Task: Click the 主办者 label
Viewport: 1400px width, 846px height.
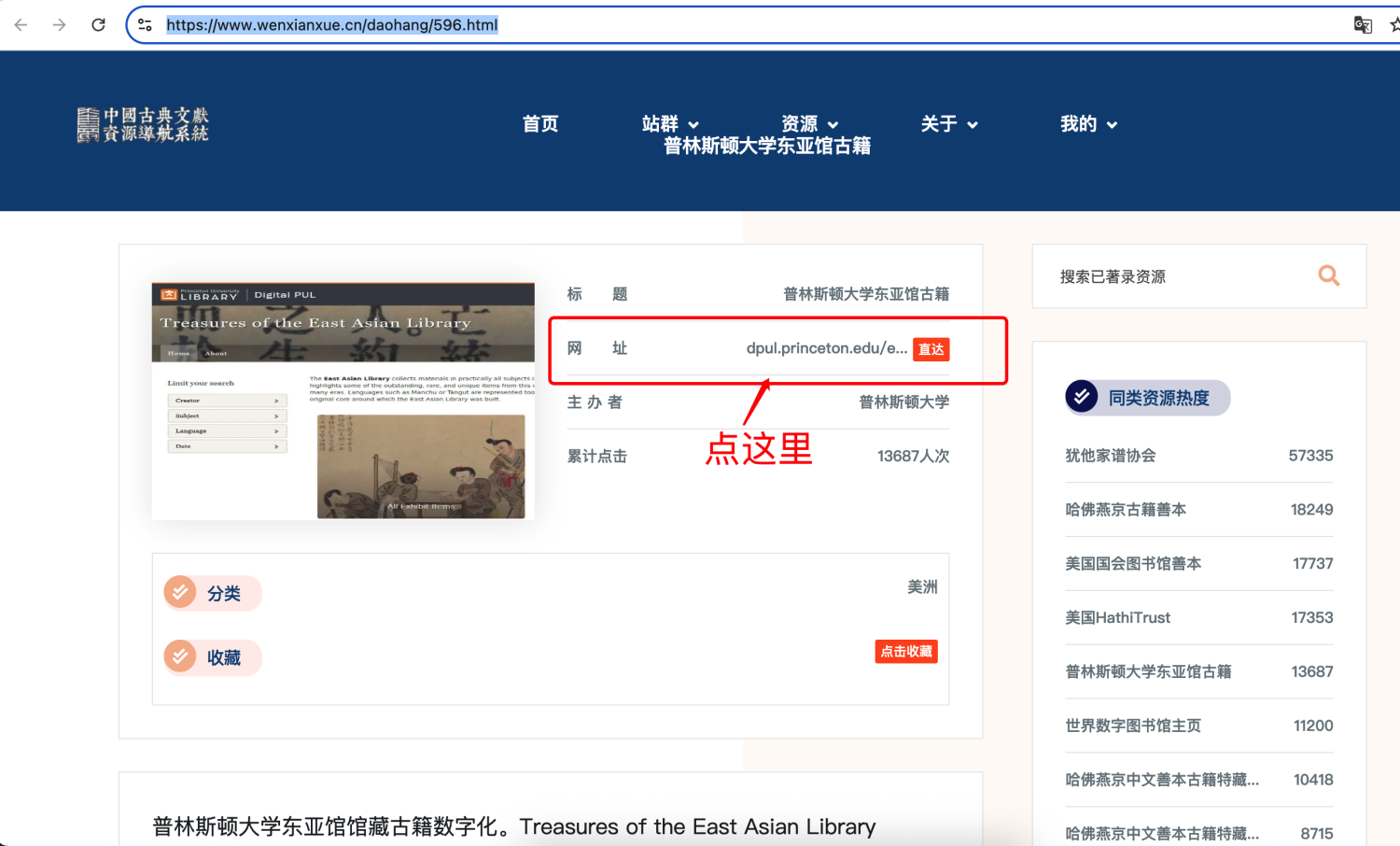Action: click(595, 402)
